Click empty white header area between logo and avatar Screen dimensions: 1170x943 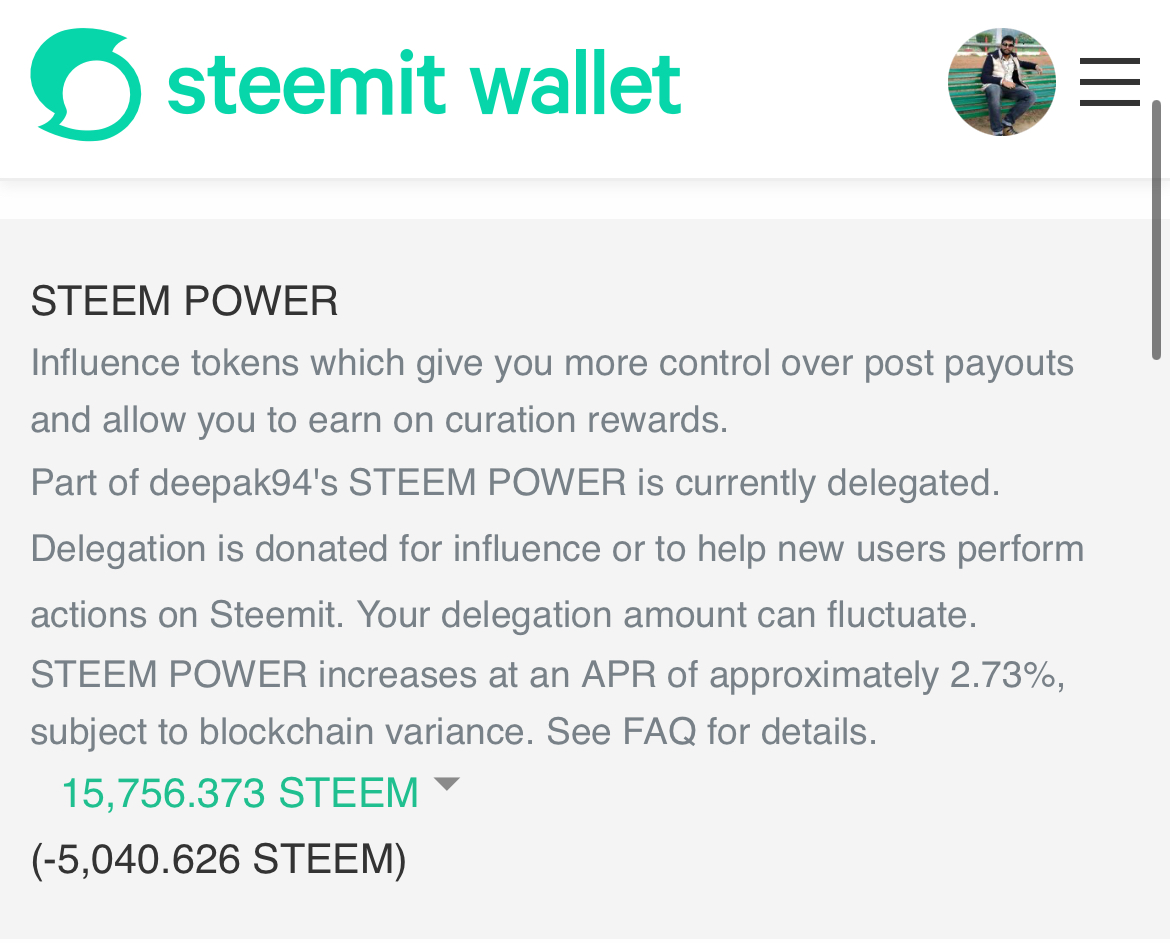(x=810, y=84)
